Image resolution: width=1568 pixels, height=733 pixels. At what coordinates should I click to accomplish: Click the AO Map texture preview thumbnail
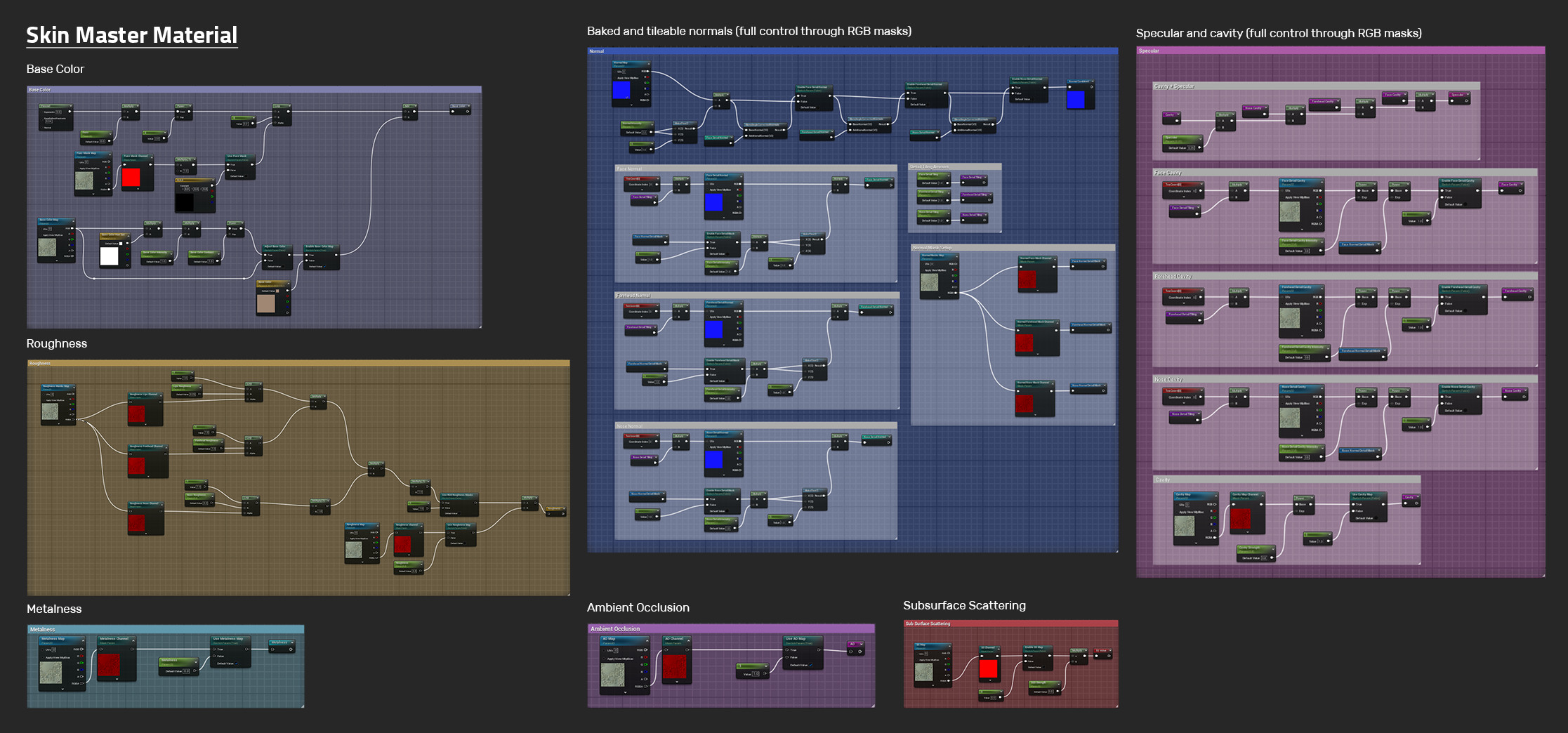[x=613, y=675]
